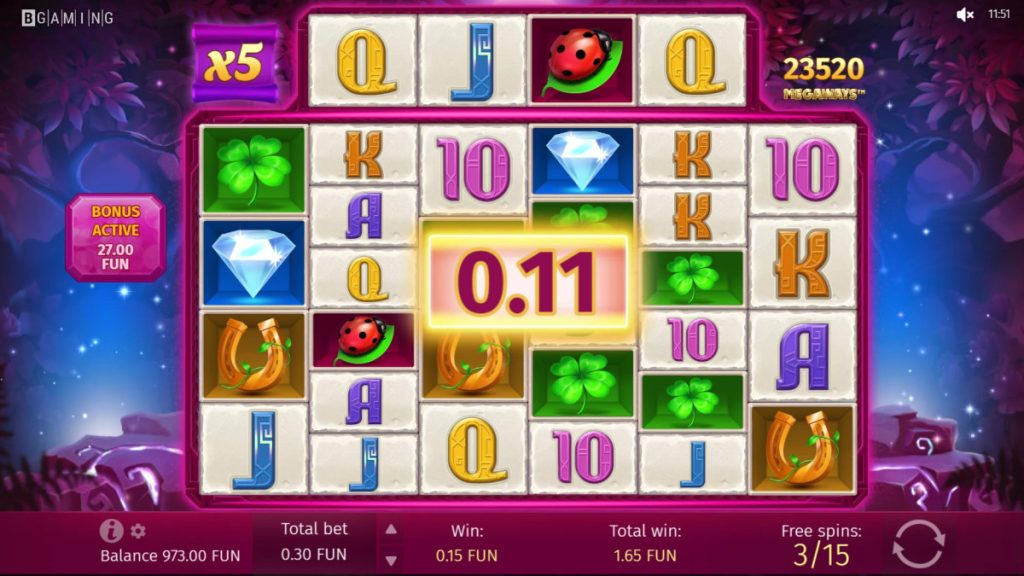Click the Free spins 3/15 counter

pos(821,544)
